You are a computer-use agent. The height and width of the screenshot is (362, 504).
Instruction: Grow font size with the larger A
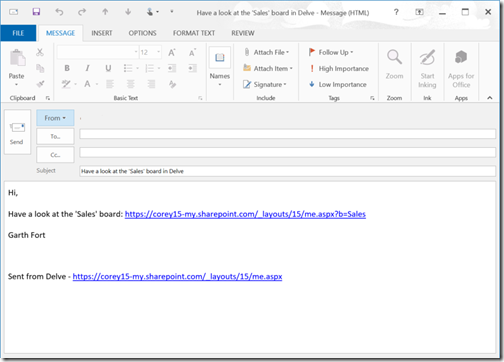172,52
